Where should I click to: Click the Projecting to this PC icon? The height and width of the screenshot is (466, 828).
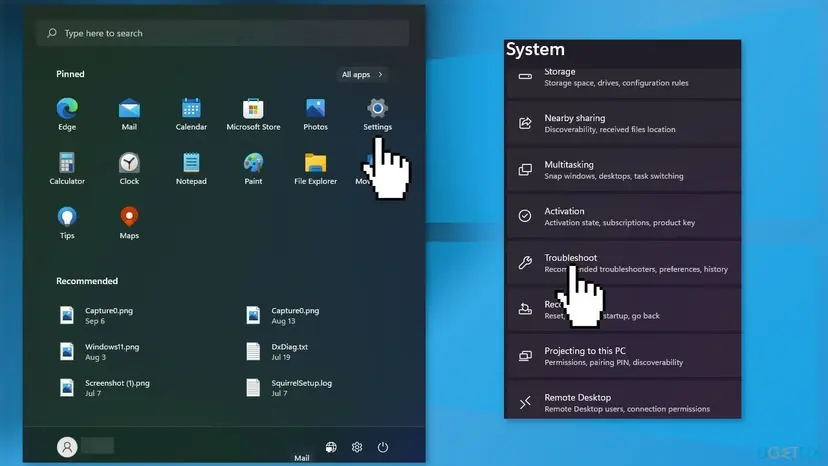pos(525,356)
